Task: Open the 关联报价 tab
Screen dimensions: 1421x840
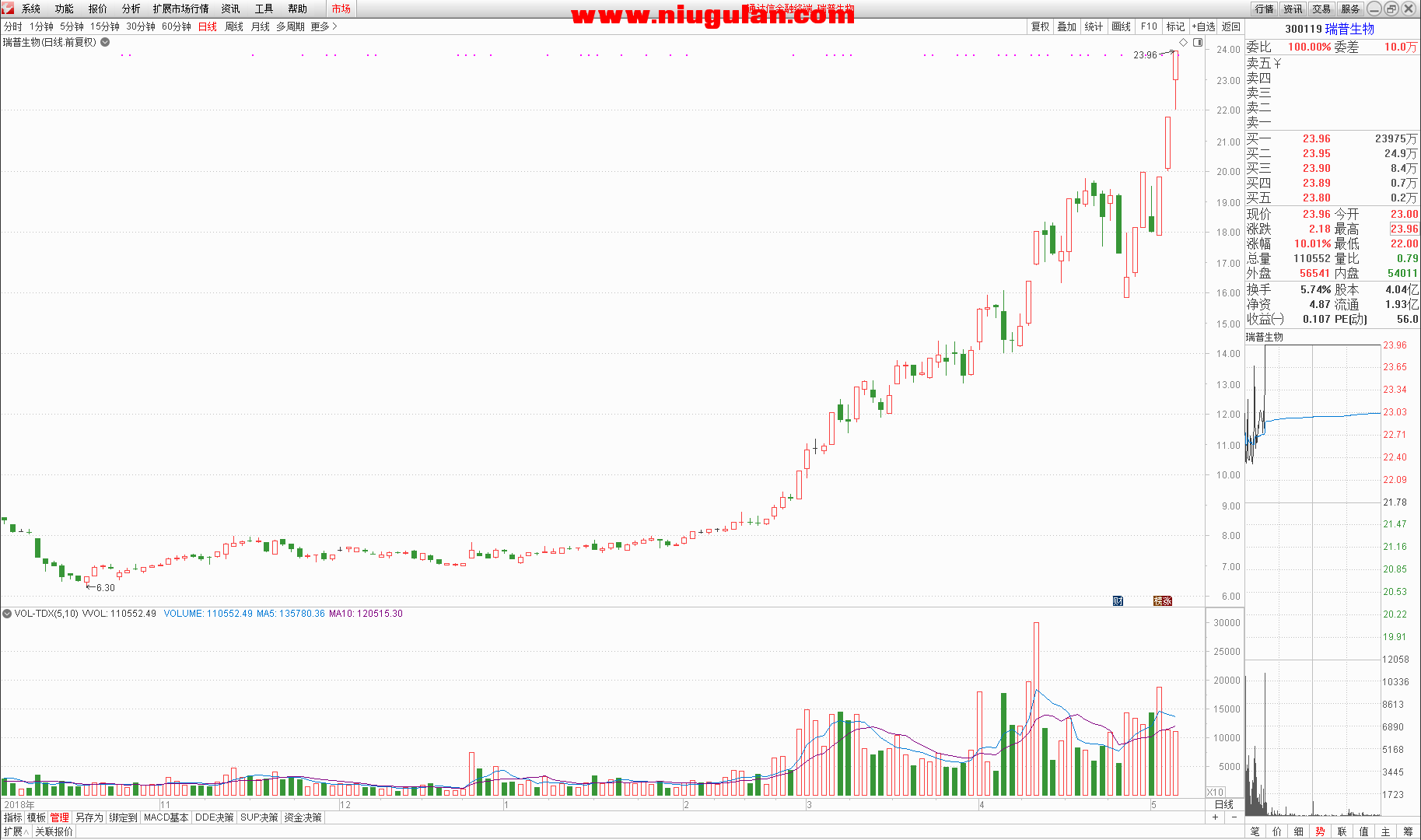Action: (x=54, y=831)
